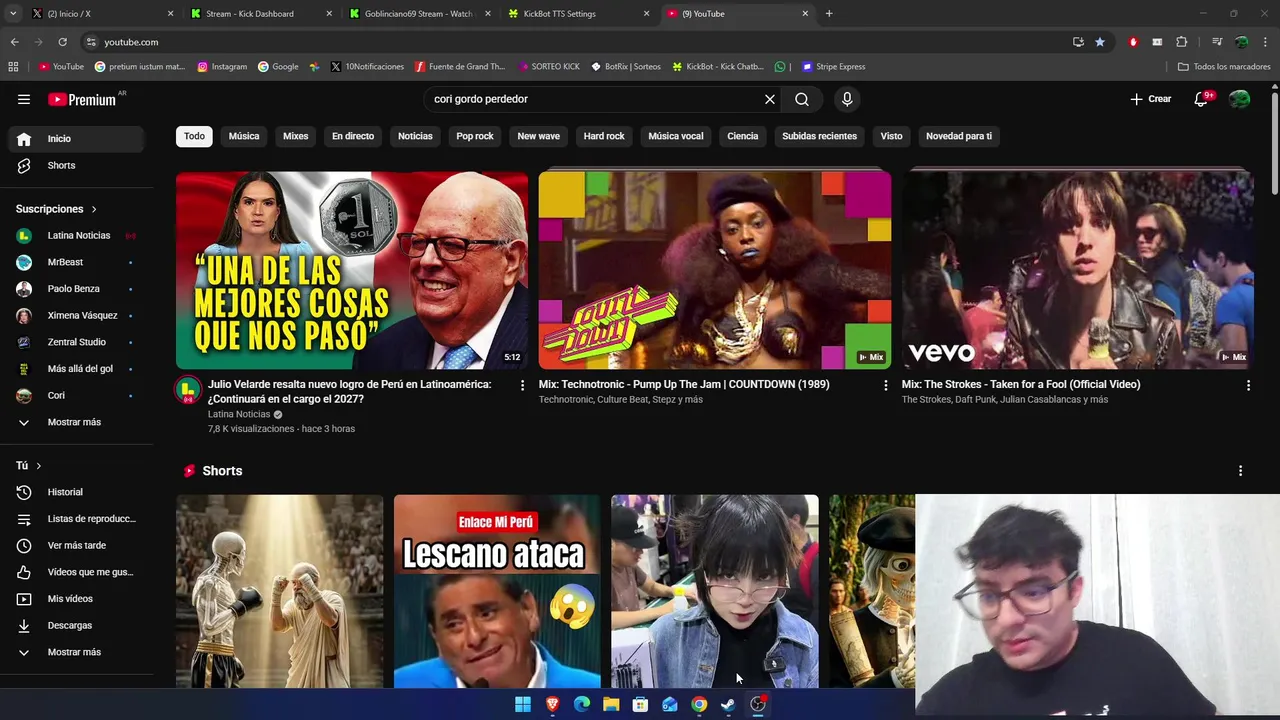Open Listas de reproducción in sidebar
The height and width of the screenshot is (720, 1280).
76,519
